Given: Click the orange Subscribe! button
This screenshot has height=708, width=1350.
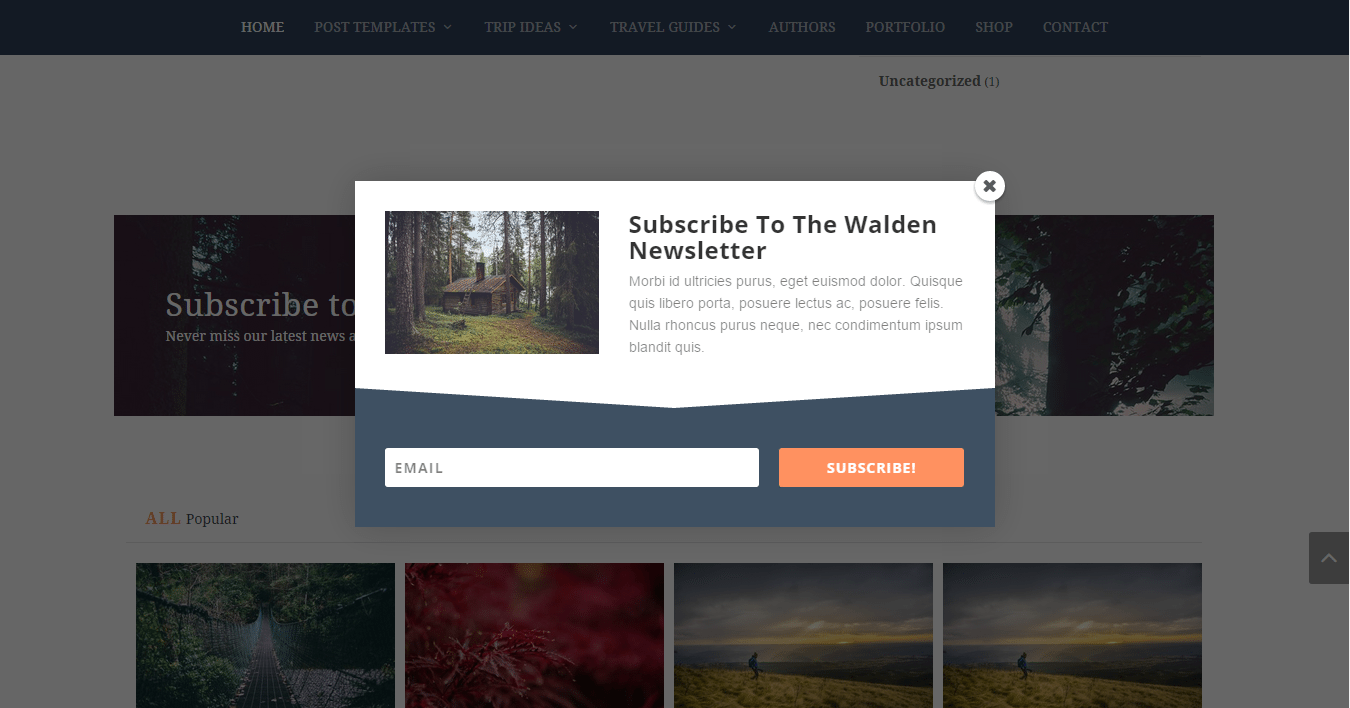Looking at the screenshot, I should pyautogui.click(x=871, y=467).
